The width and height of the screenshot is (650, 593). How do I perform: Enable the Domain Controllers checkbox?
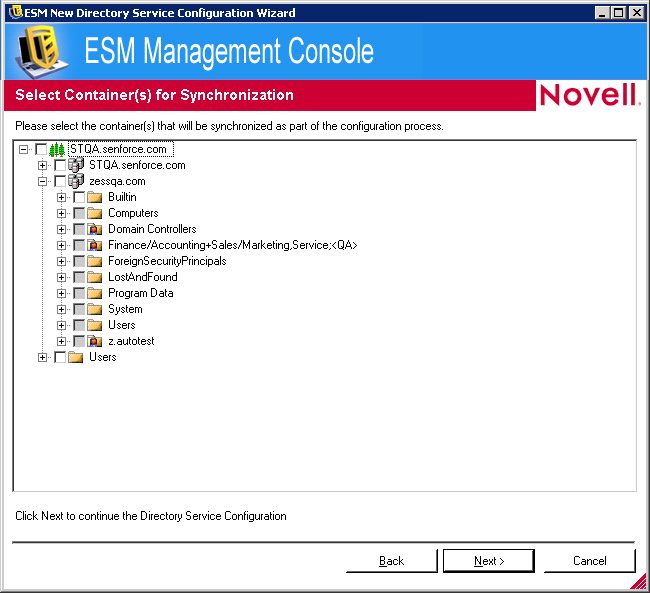(79, 229)
